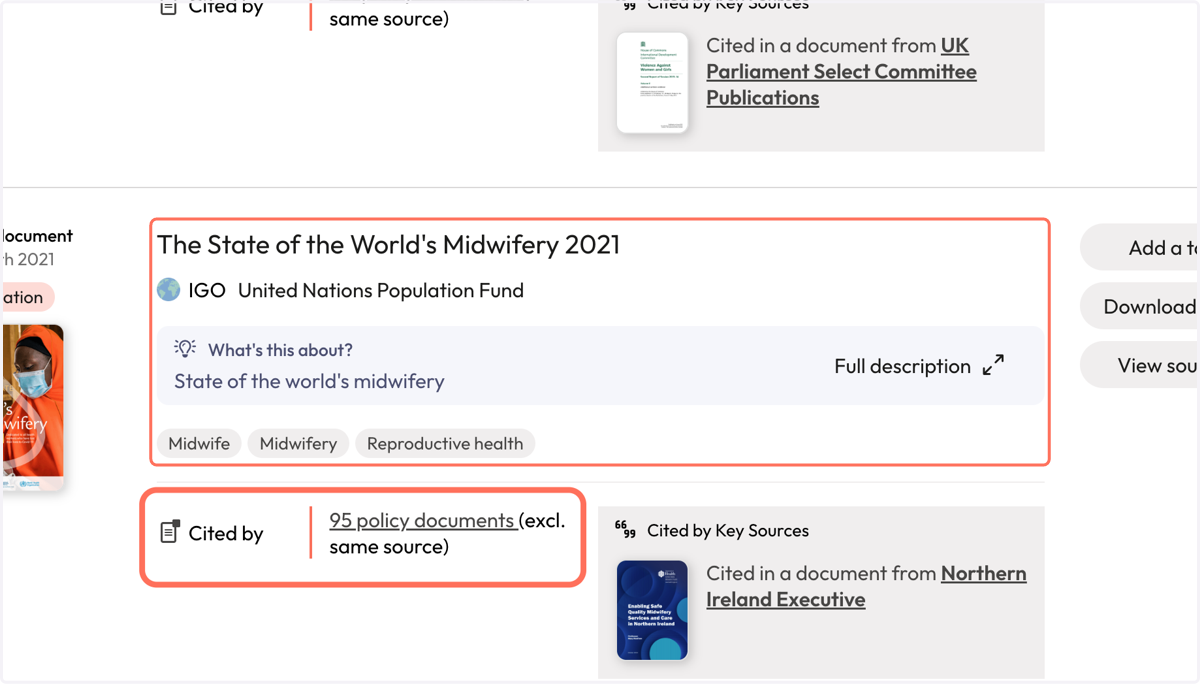Select the Midwifery tag
The image size is (1200, 684).
click(x=298, y=444)
